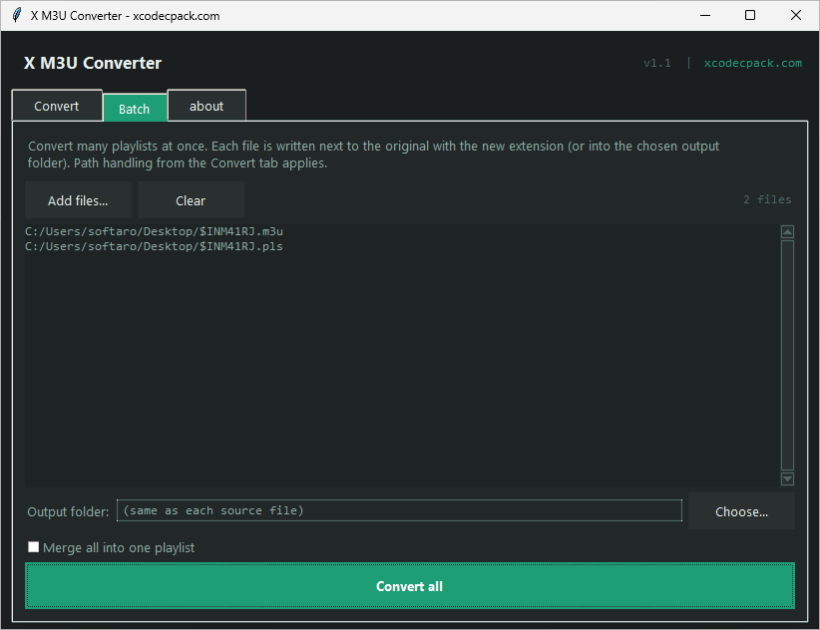Start conversion with Convert all
Image resolution: width=820 pixels, height=630 pixels.
point(409,586)
